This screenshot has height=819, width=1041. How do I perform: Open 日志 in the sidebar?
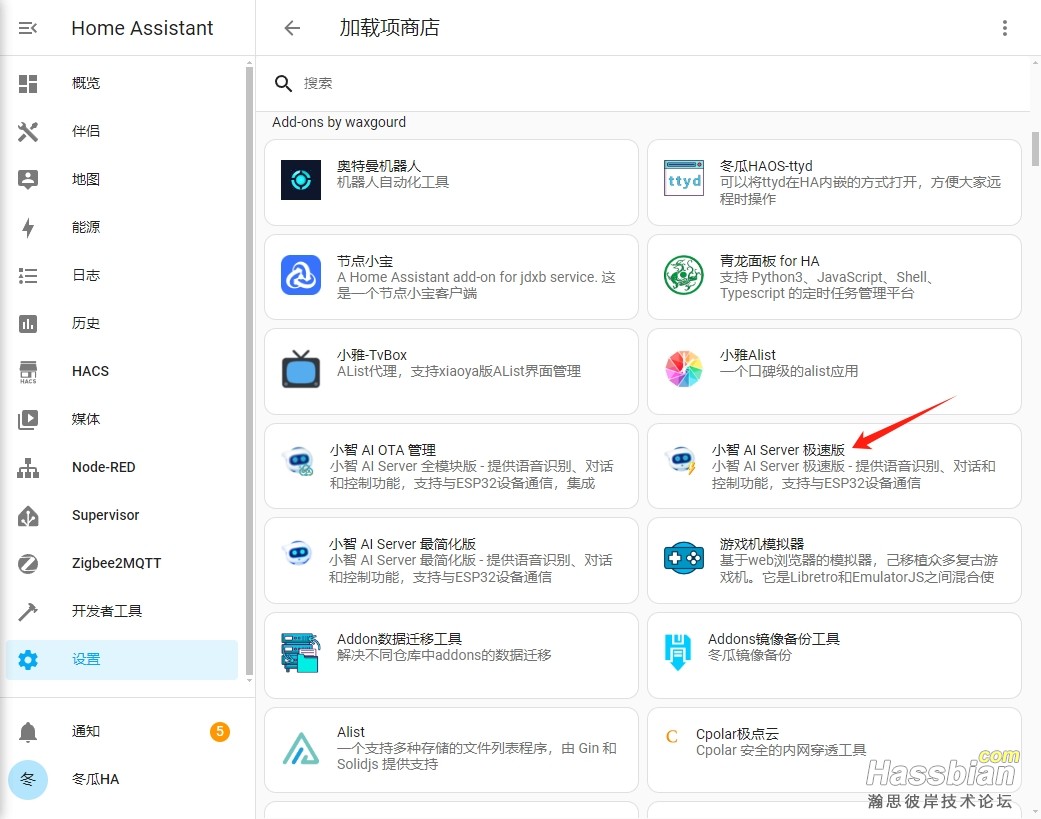tap(122, 275)
